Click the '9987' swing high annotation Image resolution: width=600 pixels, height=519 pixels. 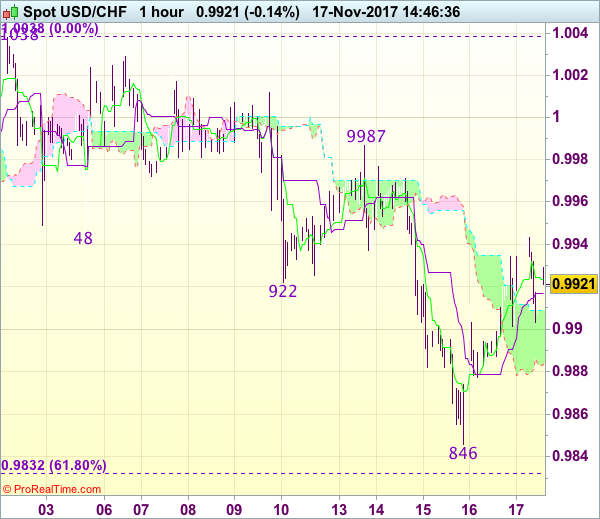coord(366,136)
